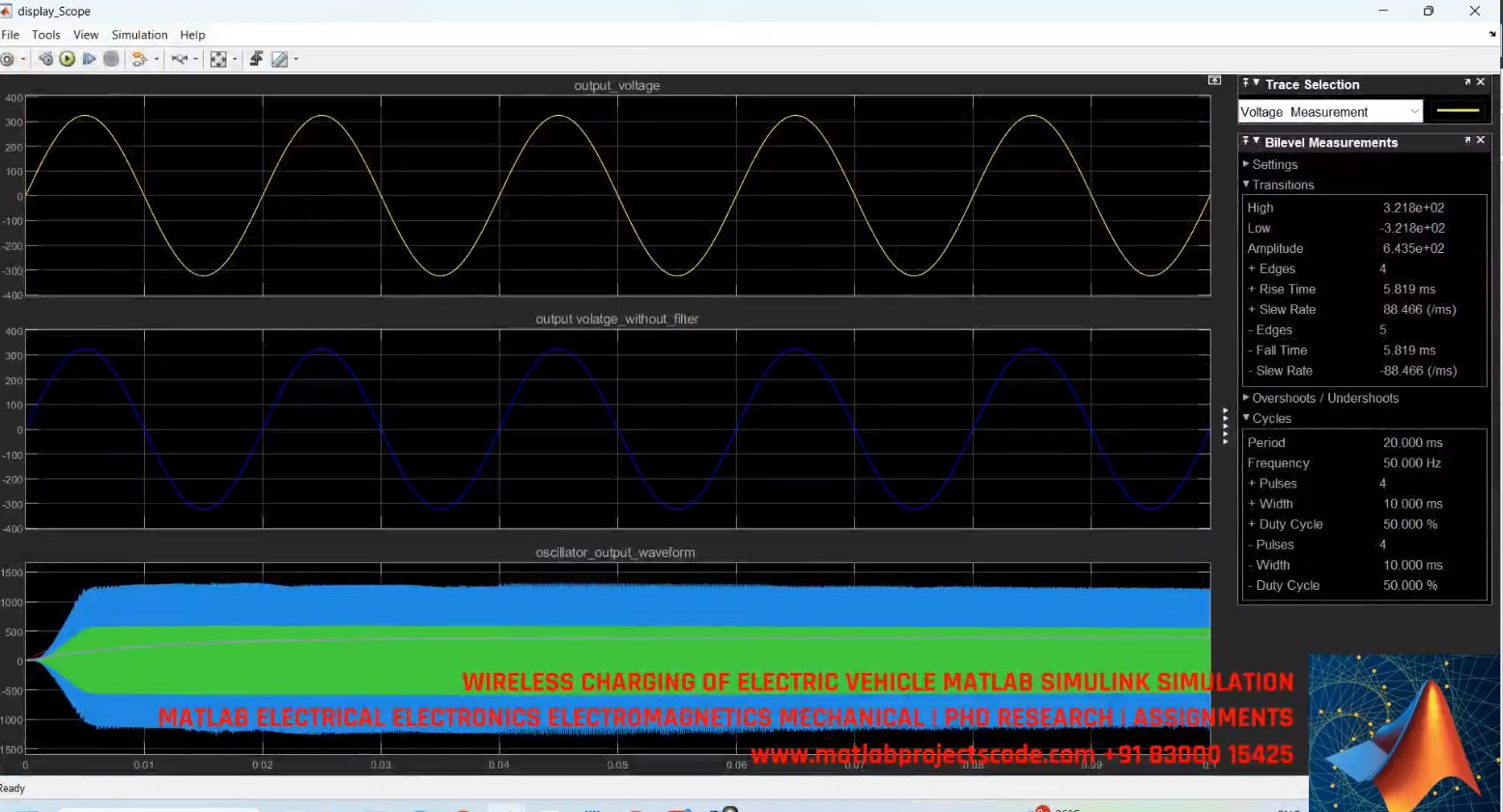
Task: Collapse the Transitions measurement section
Action: pyautogui.click(x=1247, y=184)
